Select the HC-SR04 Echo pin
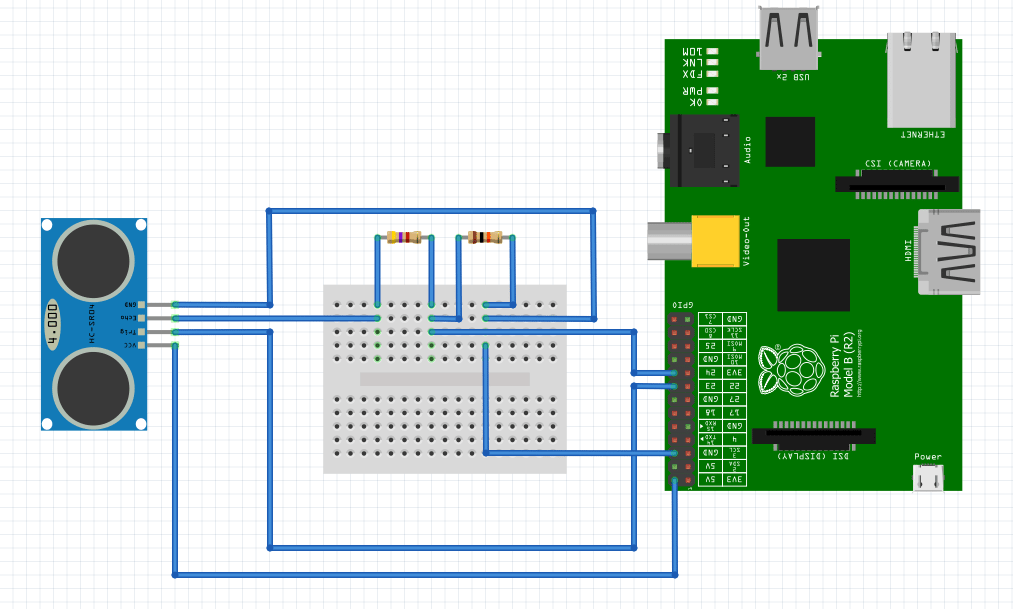Image resolution: width=1013 pixels, height=609 pixels. 141,317
